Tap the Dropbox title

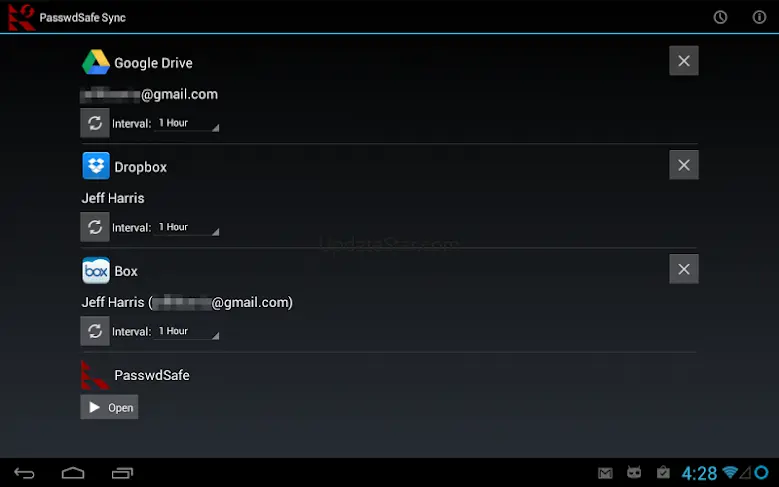coord(141,167)
